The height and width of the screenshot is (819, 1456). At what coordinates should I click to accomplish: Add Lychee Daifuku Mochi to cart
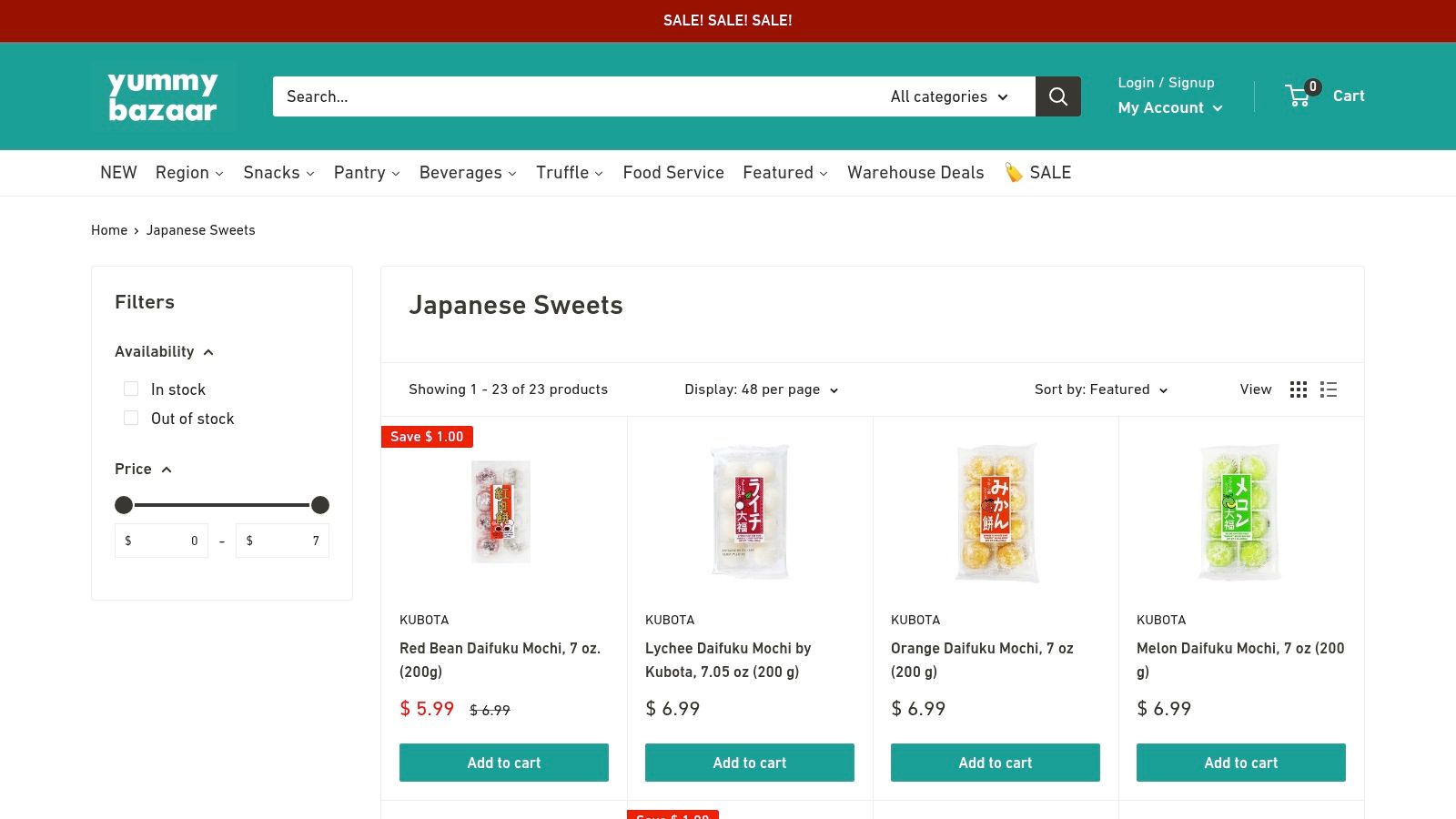tap(750, 763)
